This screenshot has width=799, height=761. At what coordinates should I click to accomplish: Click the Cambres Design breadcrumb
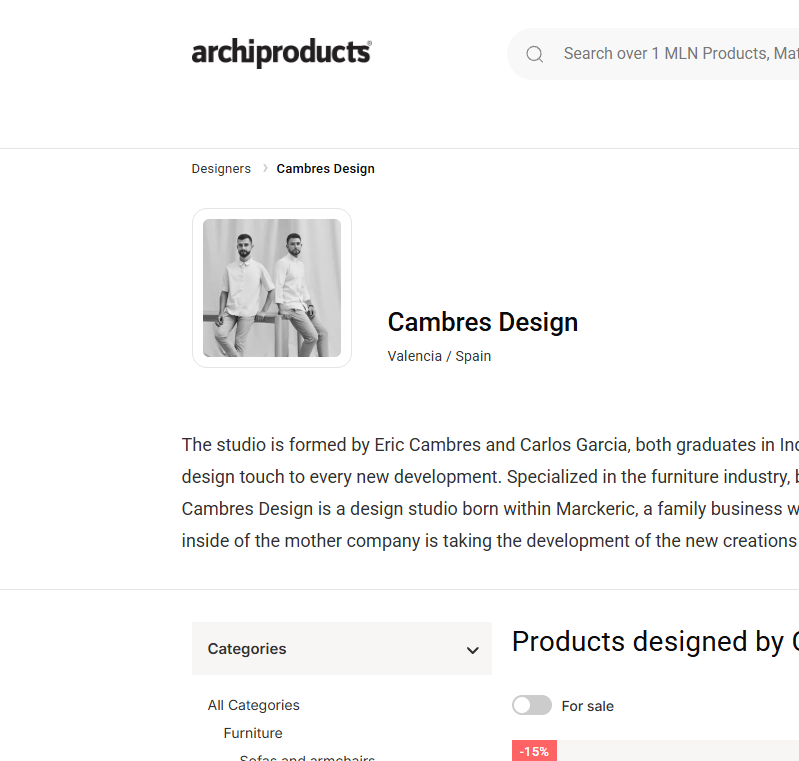tap(325, 169)
